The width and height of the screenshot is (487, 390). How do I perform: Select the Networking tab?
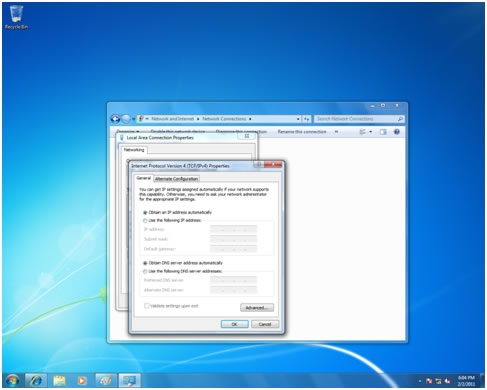[134, 150]
